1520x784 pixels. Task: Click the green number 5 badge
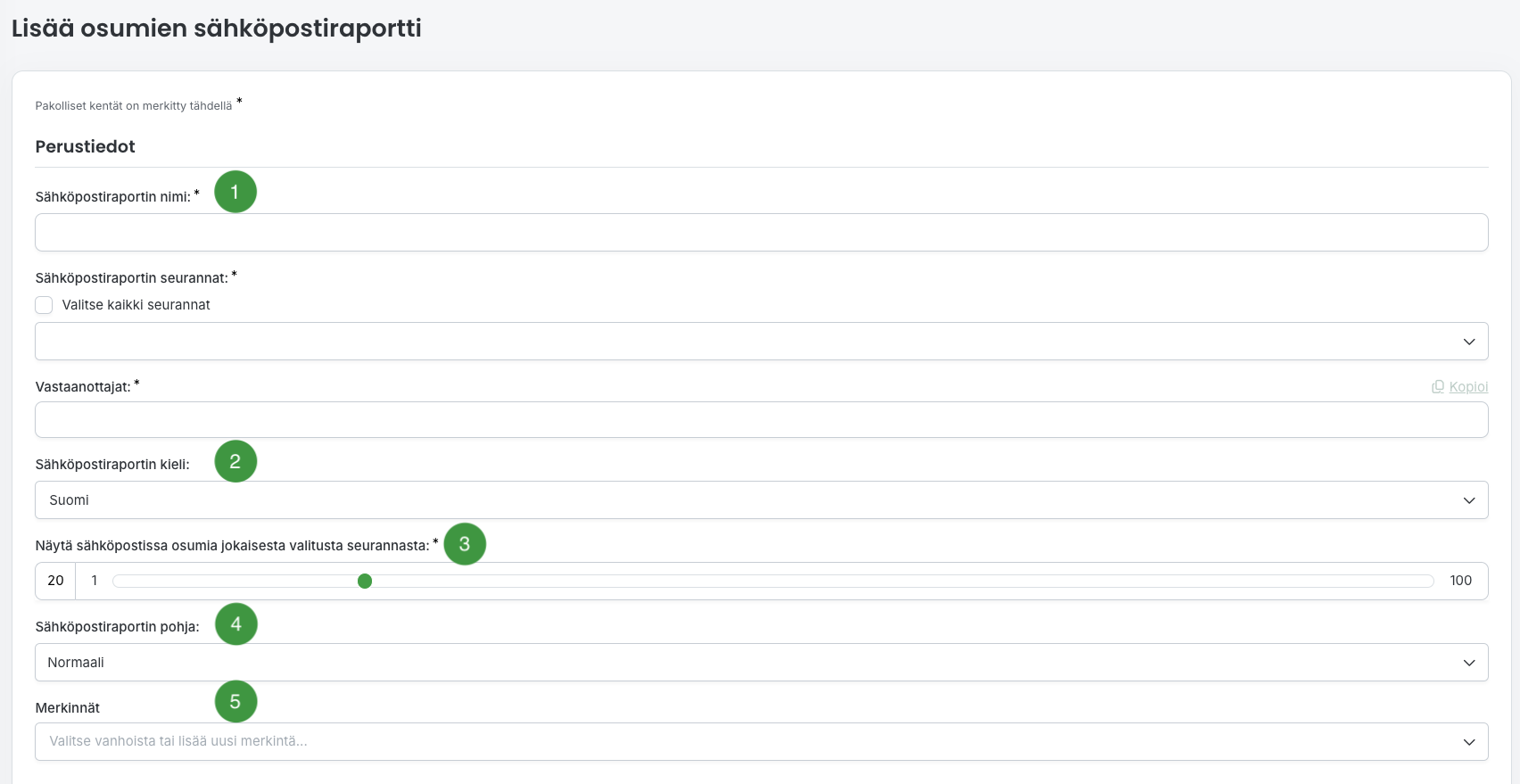click(x=235, y=702)
